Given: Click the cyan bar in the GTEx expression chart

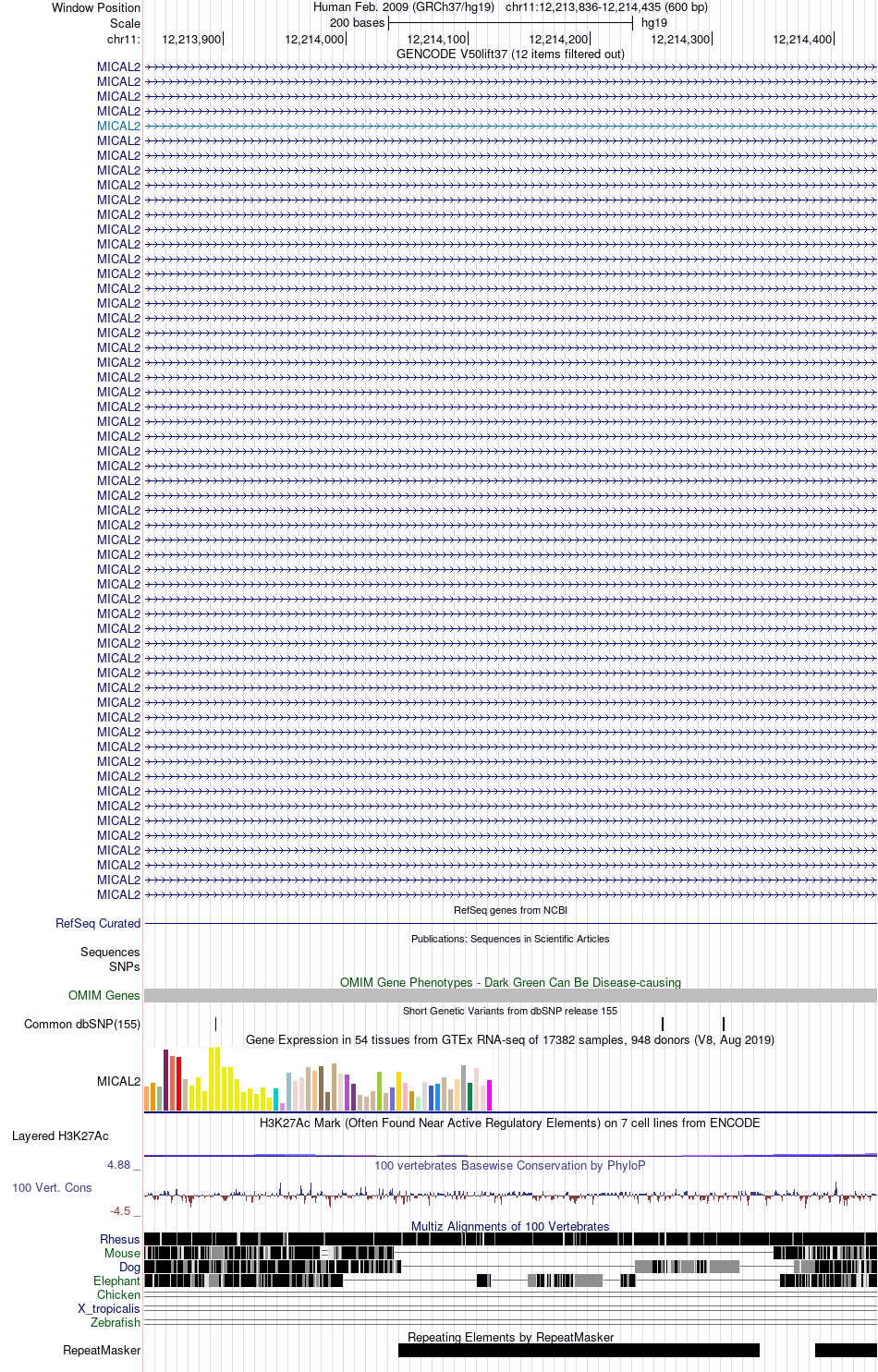Looking at the screenshot, I should pos(275,1099).
